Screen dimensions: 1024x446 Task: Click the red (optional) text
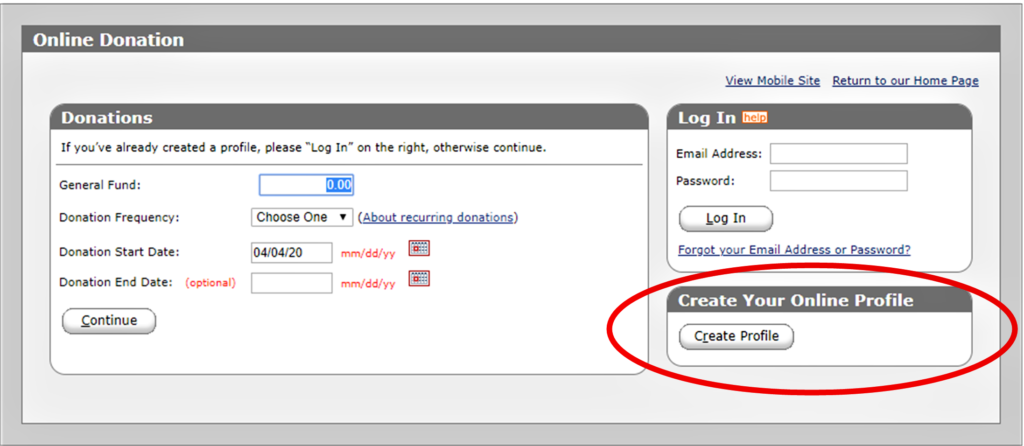pos(210,283)
